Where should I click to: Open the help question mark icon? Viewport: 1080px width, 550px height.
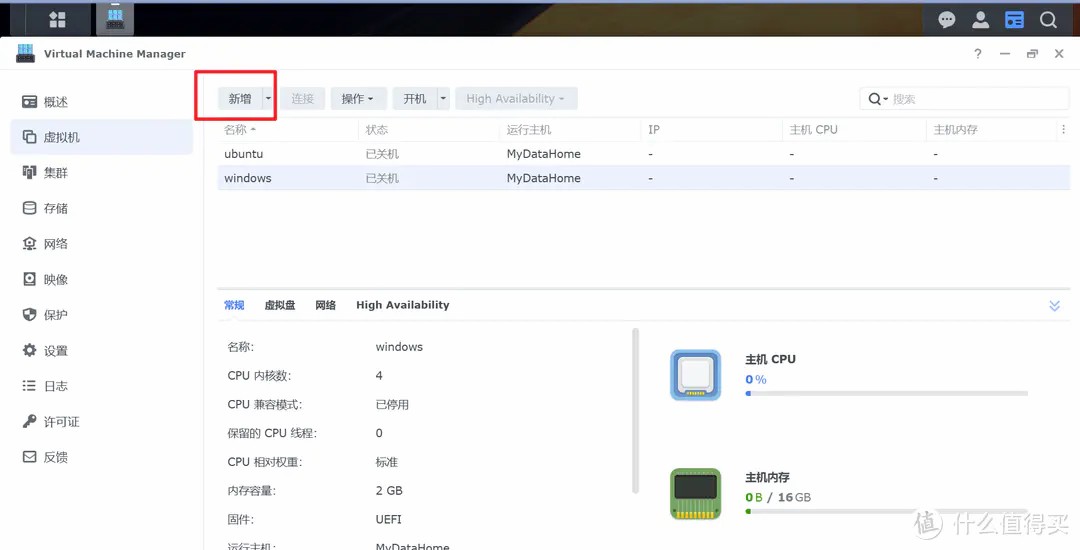point(978,55)
